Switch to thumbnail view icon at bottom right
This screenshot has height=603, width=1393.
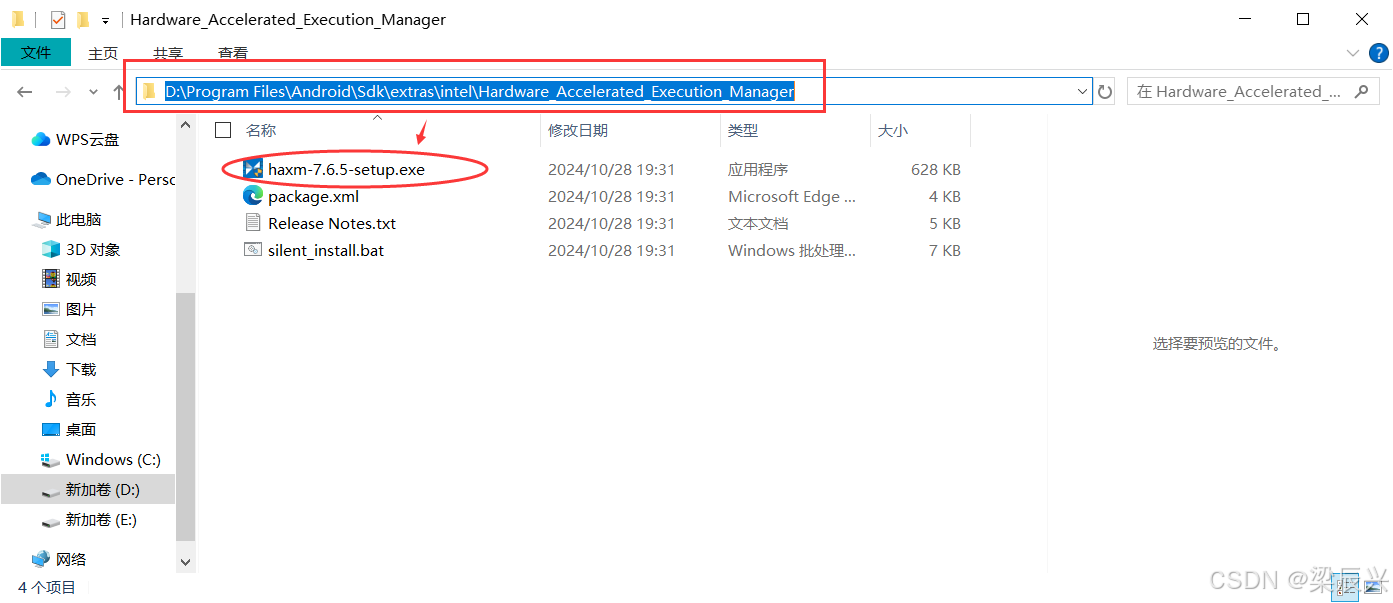(1375, 588)
